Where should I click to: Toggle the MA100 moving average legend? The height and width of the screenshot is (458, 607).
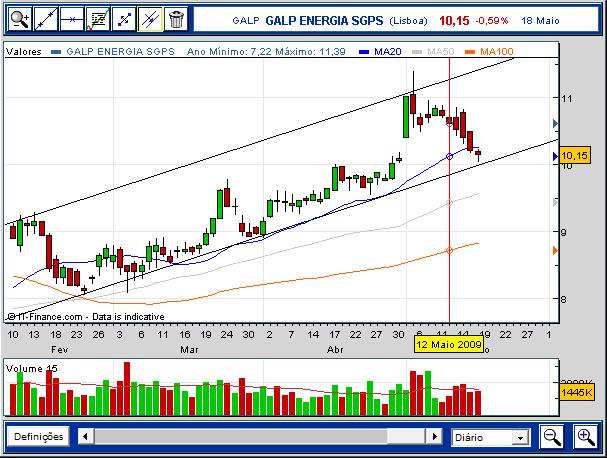coord(490,51)
